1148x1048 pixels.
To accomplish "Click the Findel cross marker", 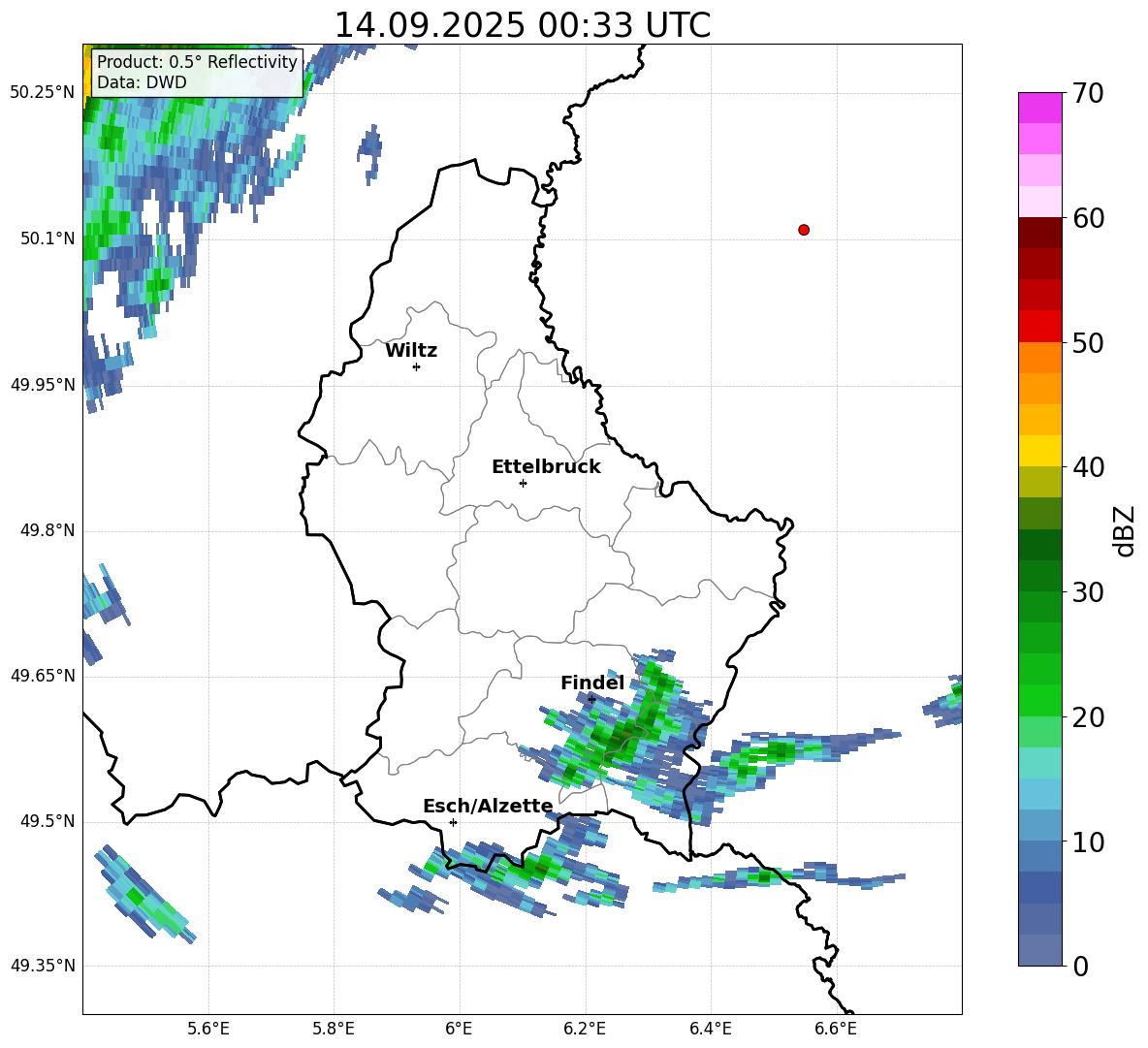I will pos(591,700).
